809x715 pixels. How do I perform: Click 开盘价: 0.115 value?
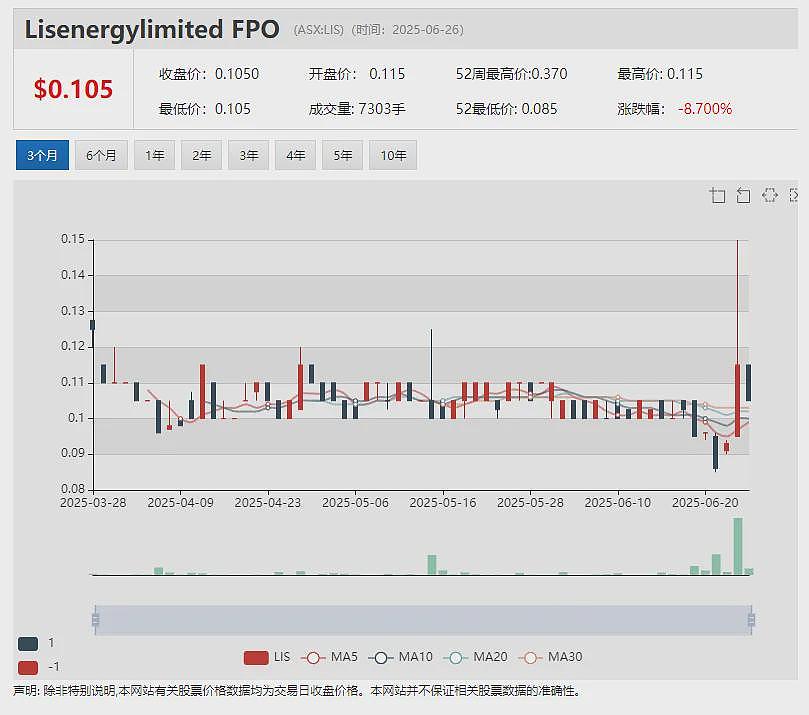point(357,74)
